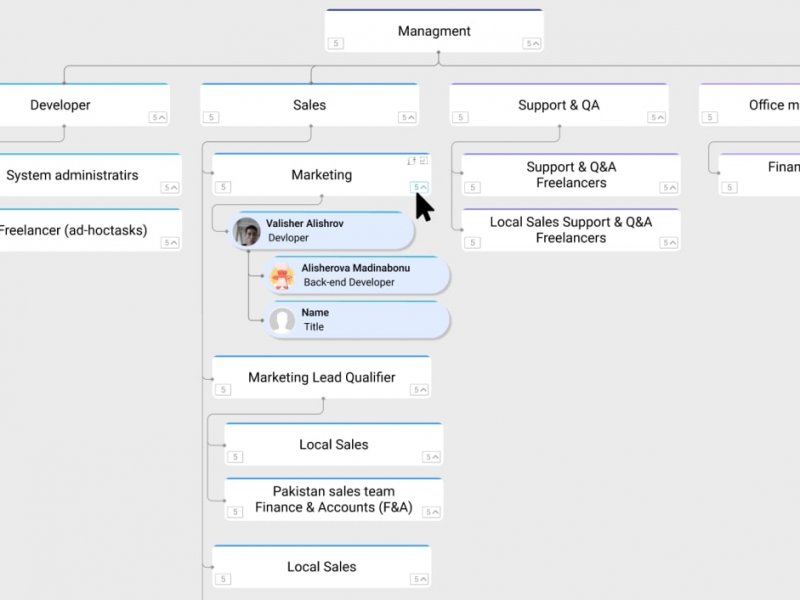Collapse the Local Sales node below Pakistan sales team

pyautogui.click(x=419, y=579)
